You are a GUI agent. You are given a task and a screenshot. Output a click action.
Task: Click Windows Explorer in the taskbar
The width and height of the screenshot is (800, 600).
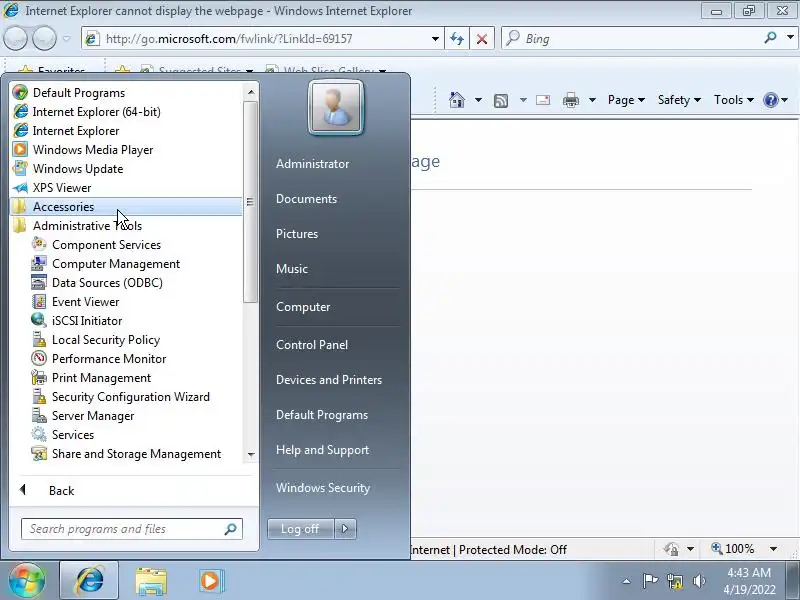(151, 581)
